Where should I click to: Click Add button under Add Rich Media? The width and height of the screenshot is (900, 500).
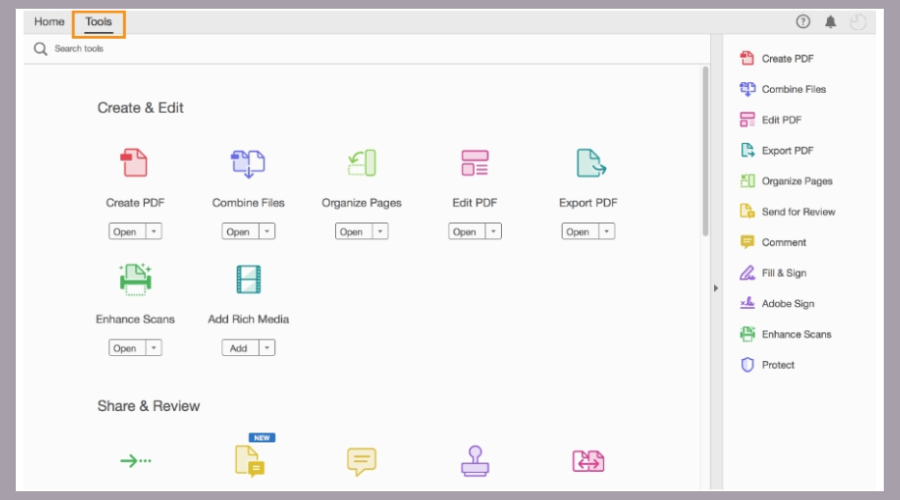(x=240, y=348)
